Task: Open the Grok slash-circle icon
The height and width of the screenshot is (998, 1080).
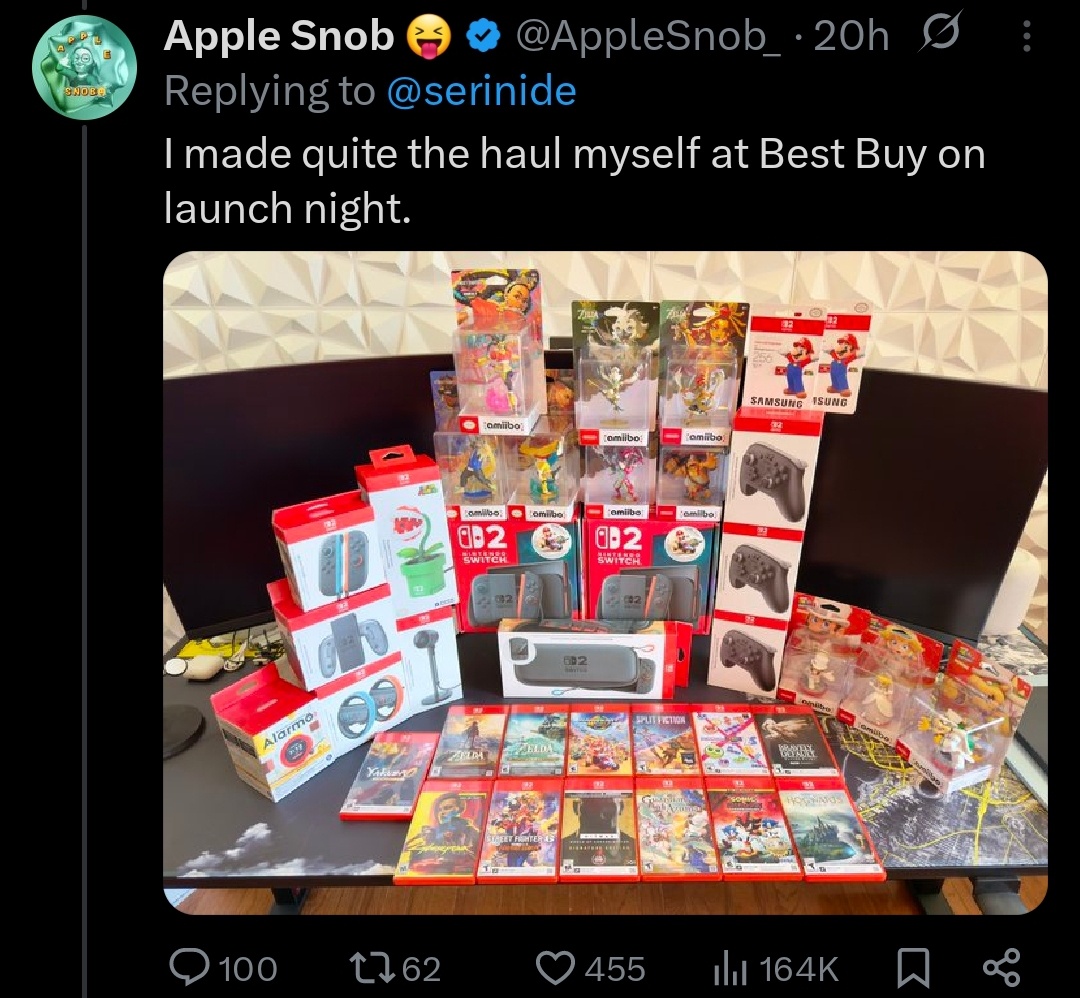Action: (x=937, y=34)
